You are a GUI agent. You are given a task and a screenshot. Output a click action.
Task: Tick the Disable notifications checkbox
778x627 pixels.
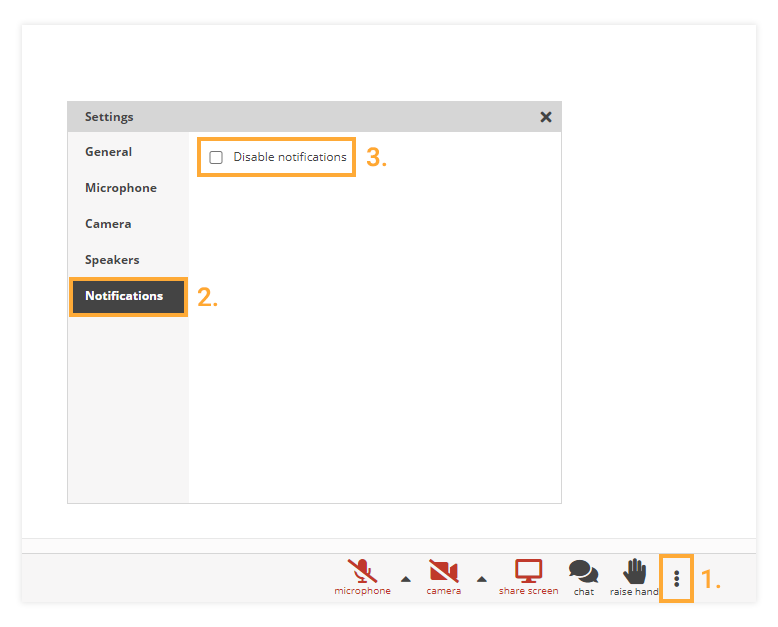[216, 157]
